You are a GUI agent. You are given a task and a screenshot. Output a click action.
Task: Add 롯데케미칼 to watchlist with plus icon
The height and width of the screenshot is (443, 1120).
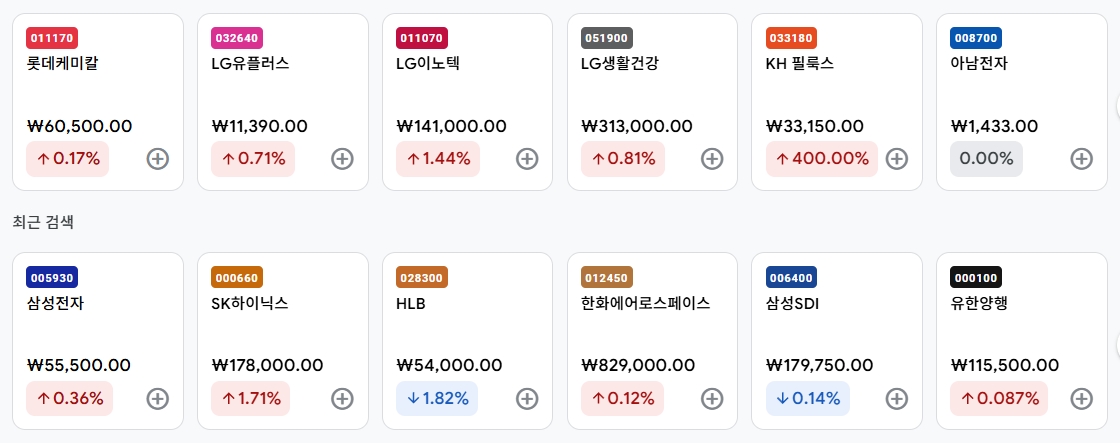coord(158,159)
